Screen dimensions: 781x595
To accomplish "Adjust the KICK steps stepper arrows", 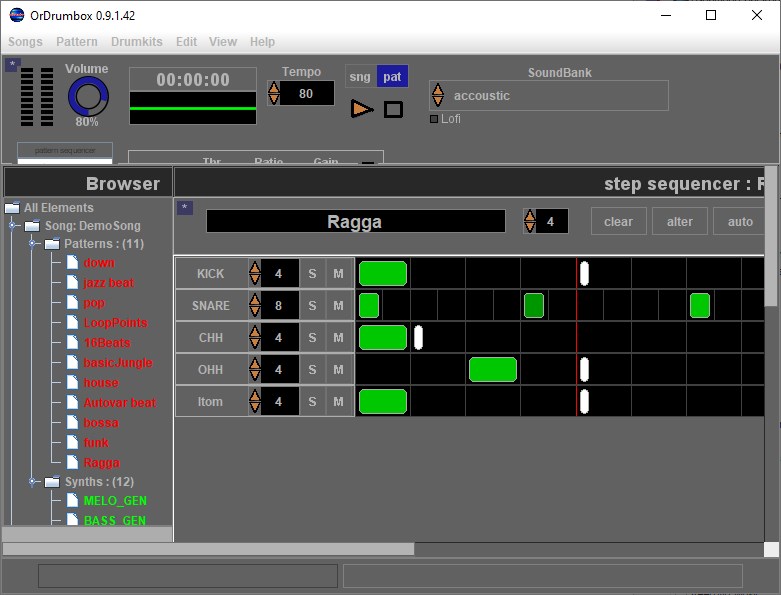I will (255, 273).
